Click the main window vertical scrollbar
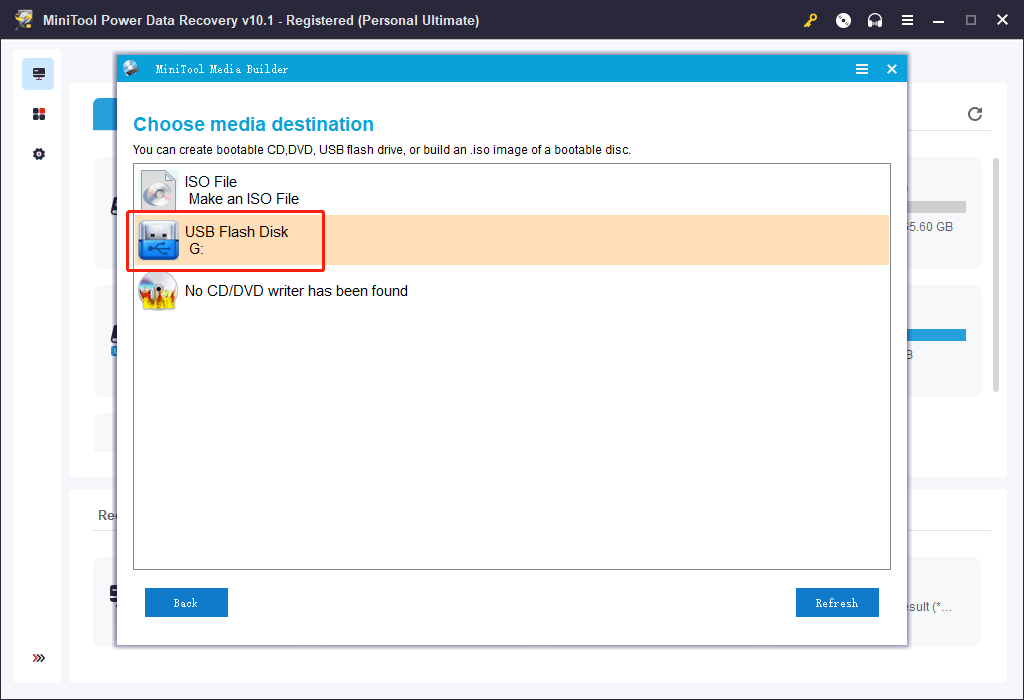 (995, 275)
